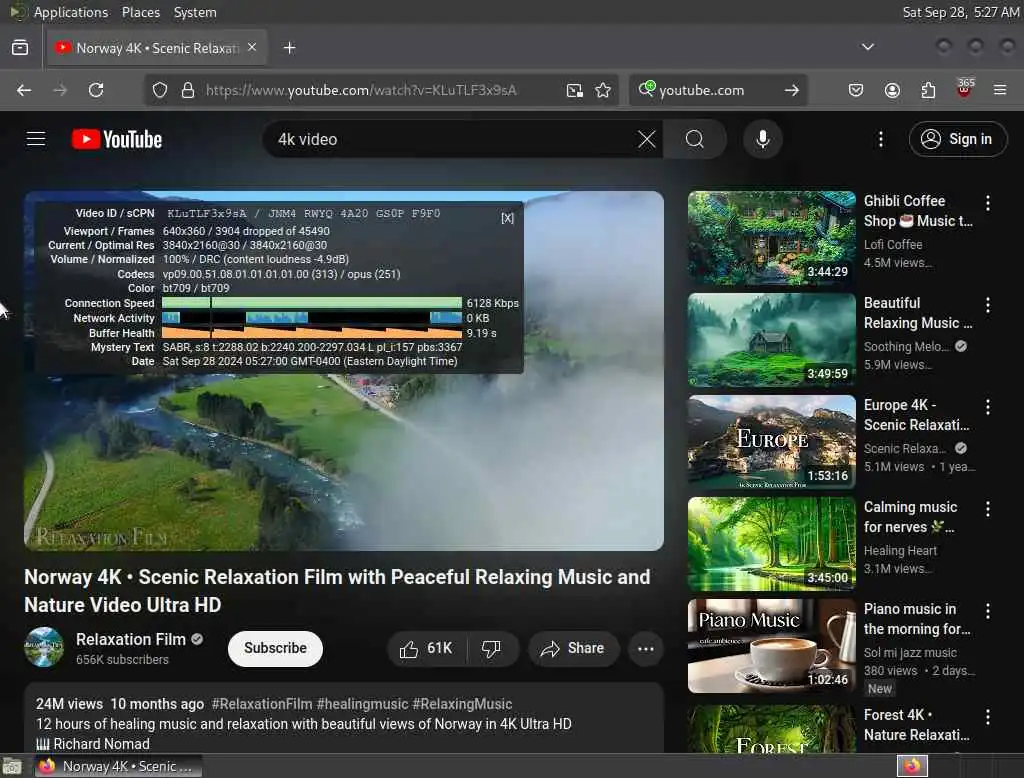1024x778 pixels.
Task: Share the video
Action: pos(573,649)
